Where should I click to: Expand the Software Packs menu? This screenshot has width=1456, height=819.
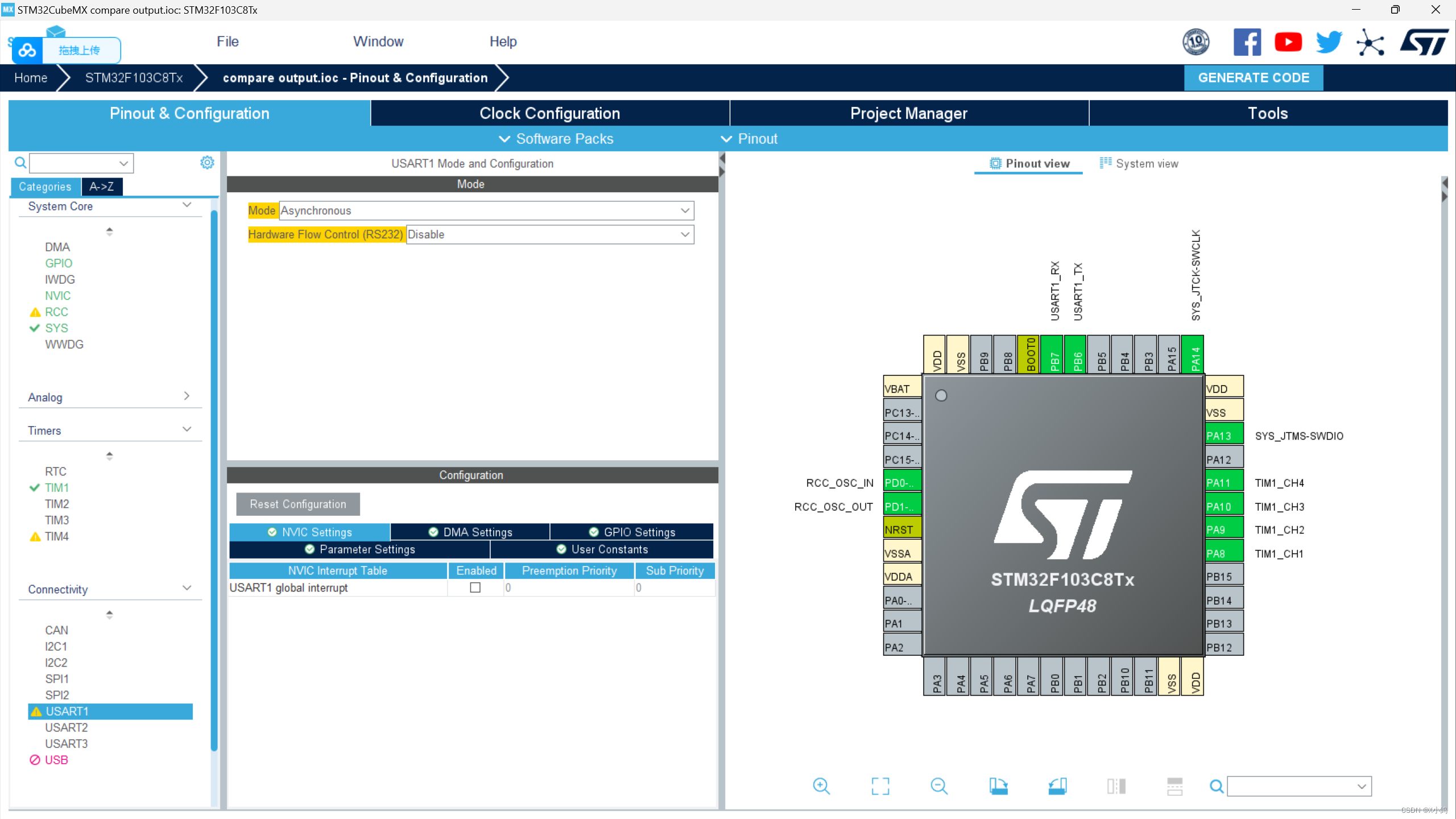tap(556, 139)
